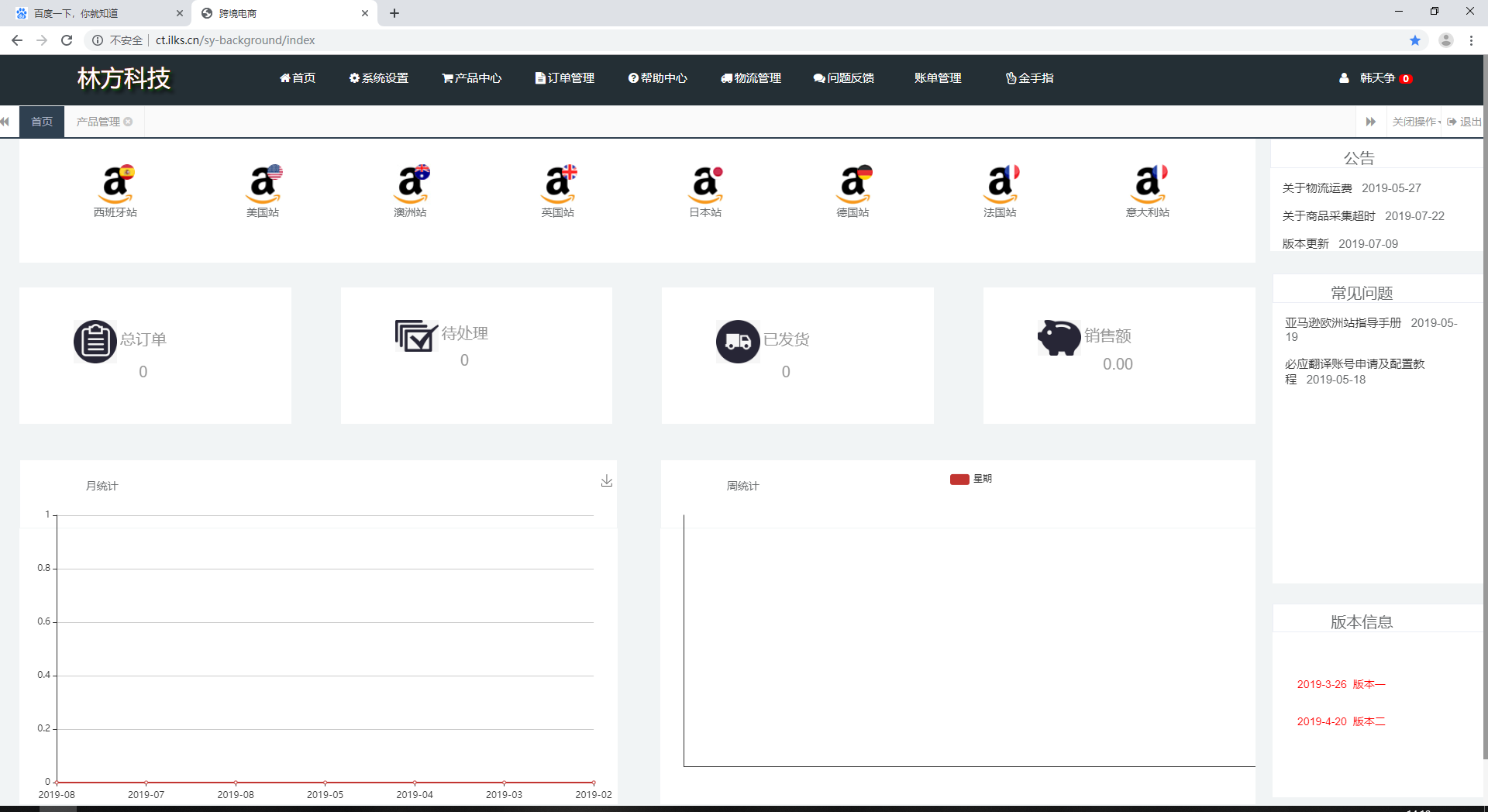The height and width of the screenshot is (812, 1488).
Task: Switch to the 首页 page tab
Action: pos(42,122)
